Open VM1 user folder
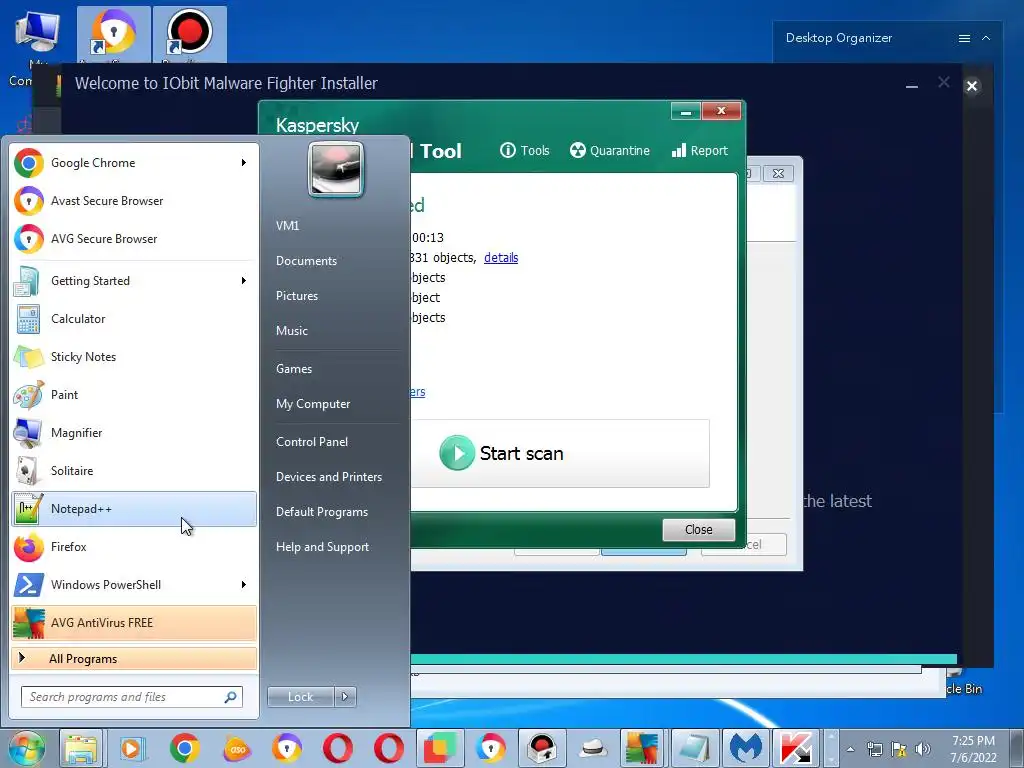This screenshot has width=1024, height=768. [287, 225]
